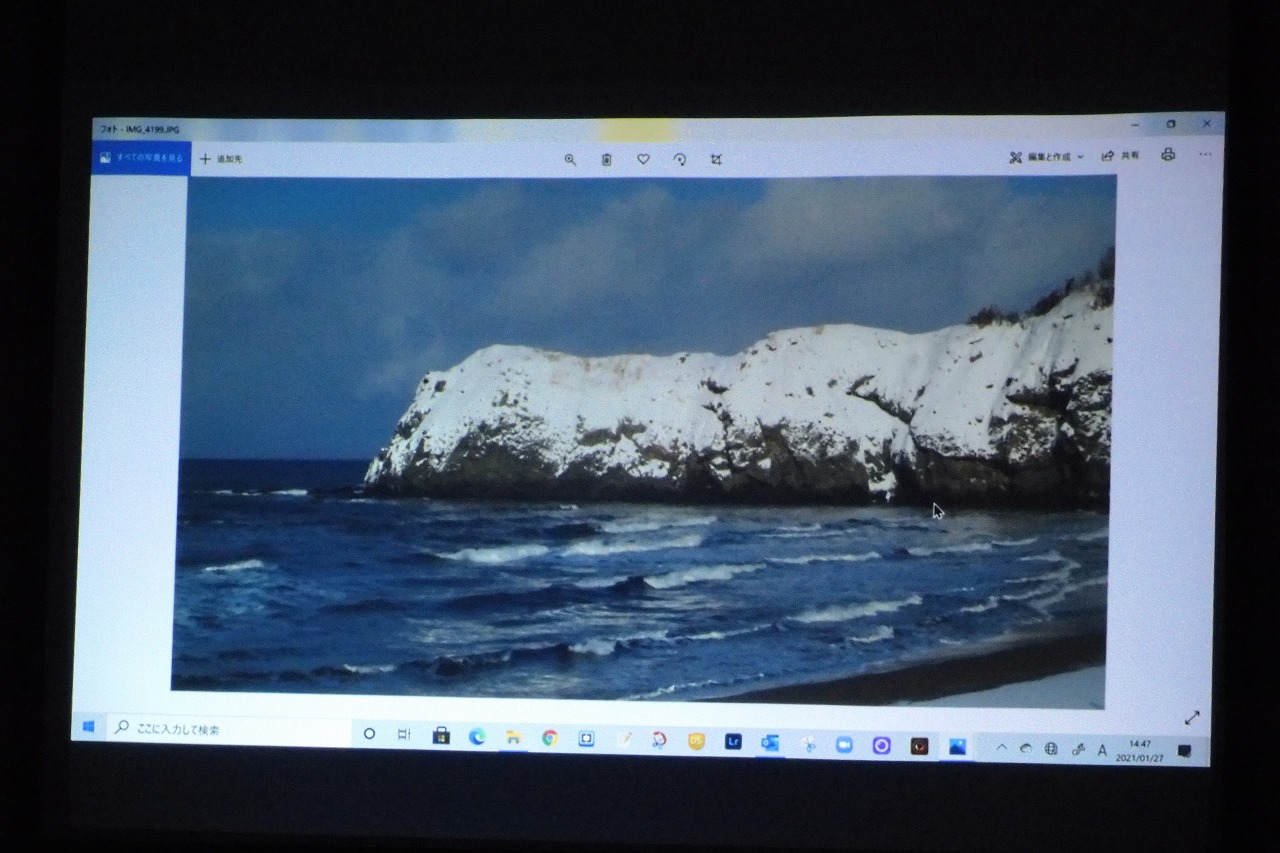1280x853 pixels.
Task: Click the zoom magnifier icon in toolbar
Action: [570, 159]
